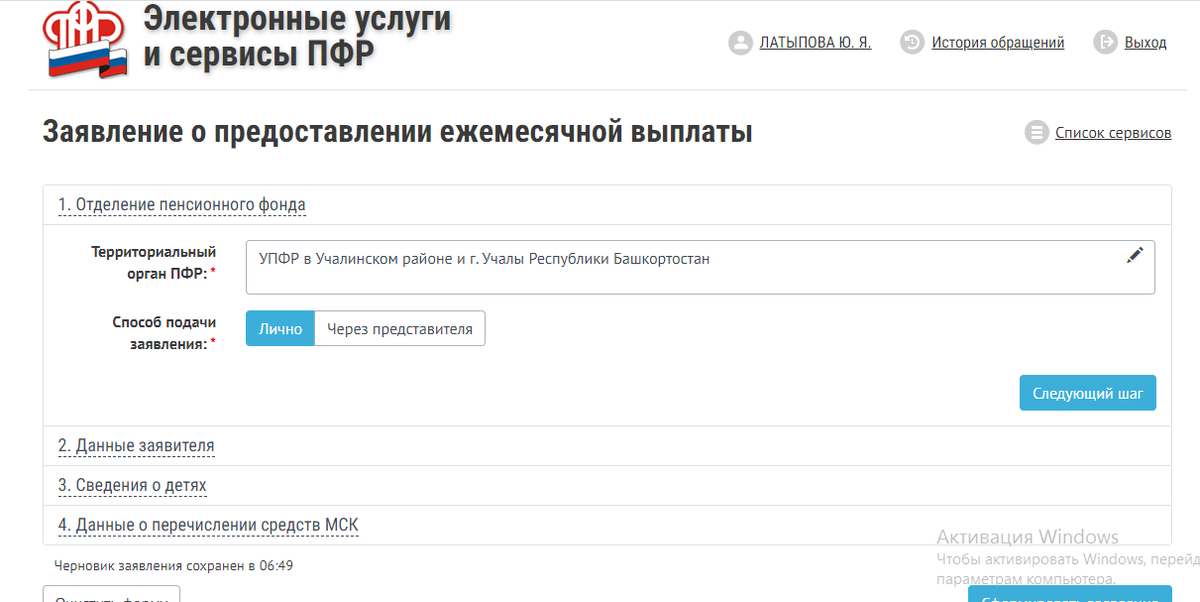Click the Территориальный орган ПФР field

700,267
